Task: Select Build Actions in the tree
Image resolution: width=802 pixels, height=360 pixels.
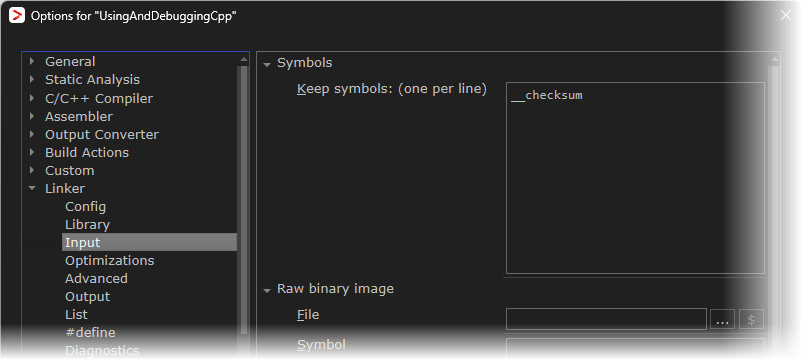Action: 87,152
